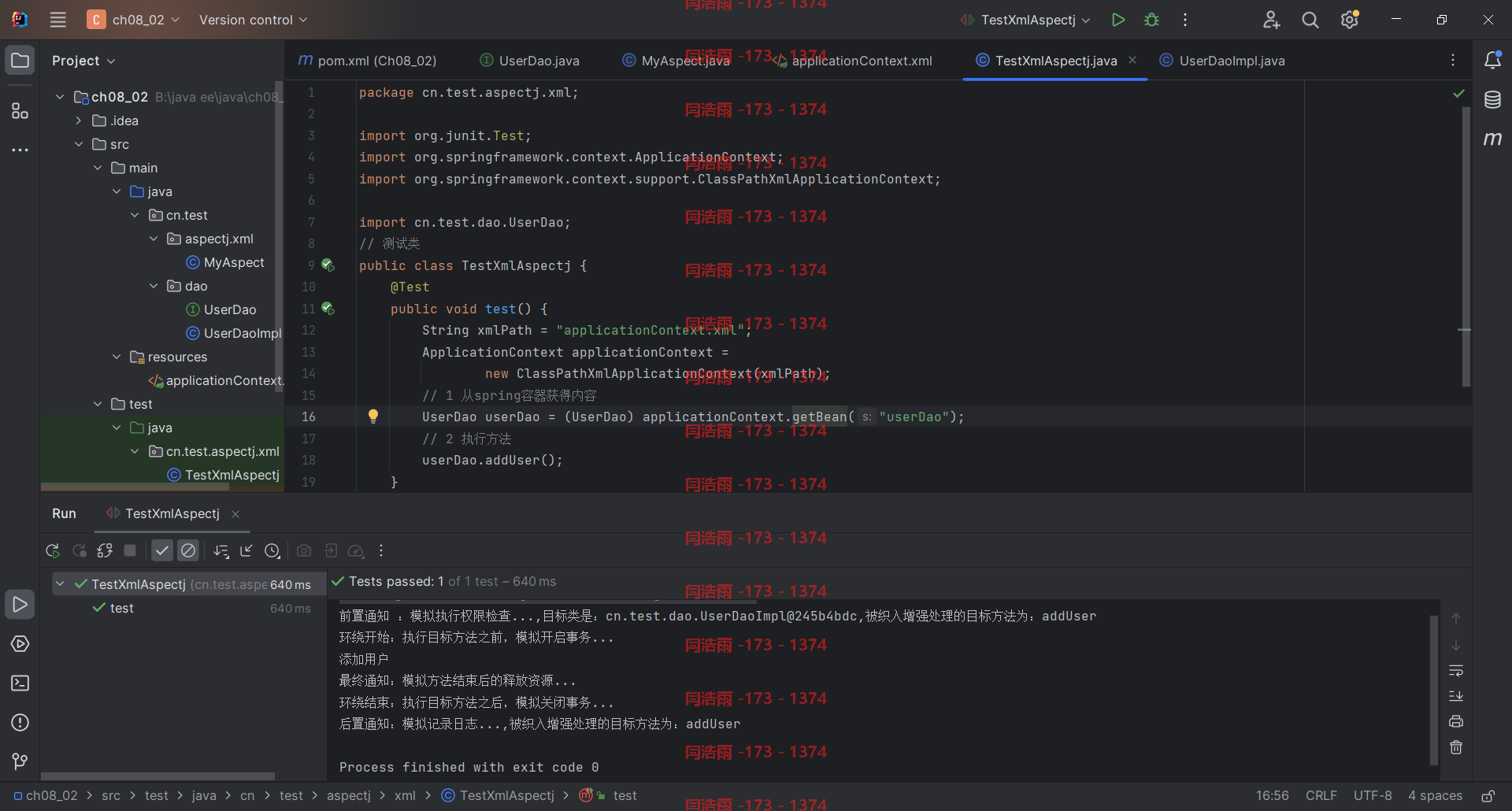Collapse the main folder
1512x811 pixels.
tap(98, 168)
